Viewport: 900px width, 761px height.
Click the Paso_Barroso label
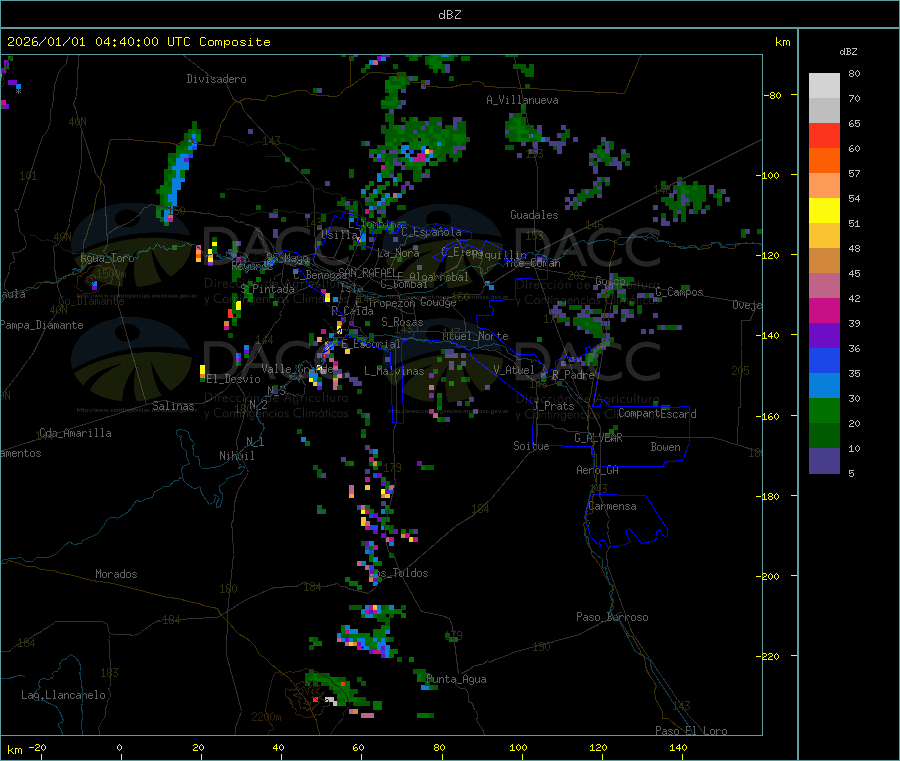click(612, 617)
